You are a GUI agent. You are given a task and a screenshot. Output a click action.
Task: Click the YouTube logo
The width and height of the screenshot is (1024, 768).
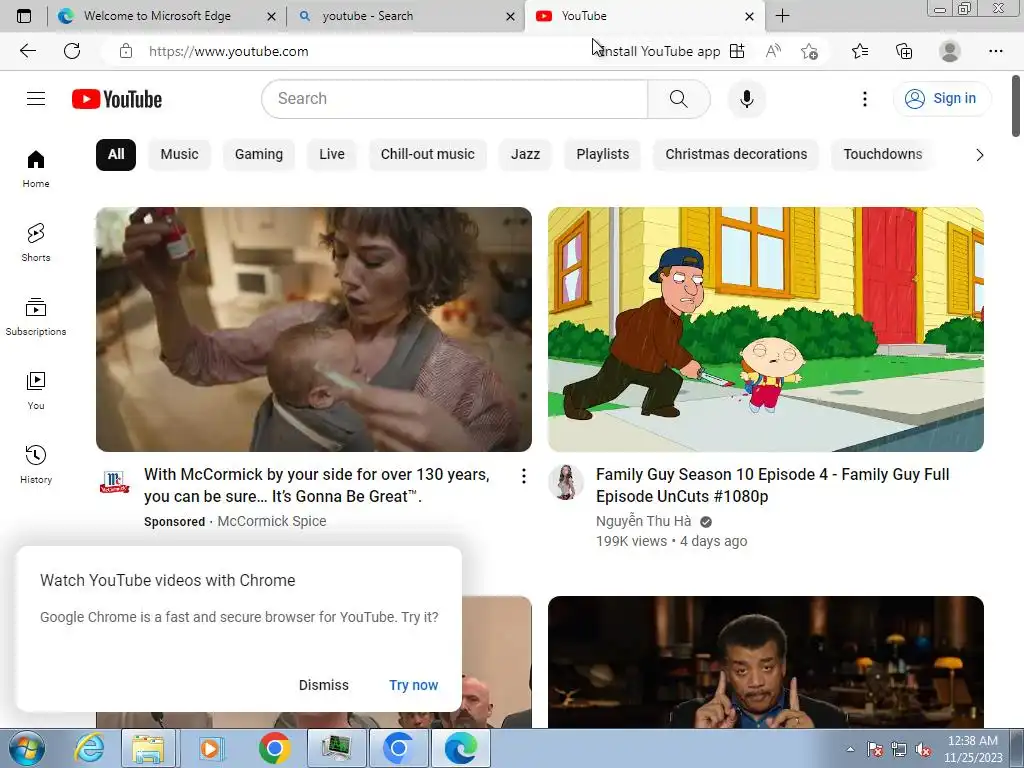pyautogui.click(x=117, y=99)
